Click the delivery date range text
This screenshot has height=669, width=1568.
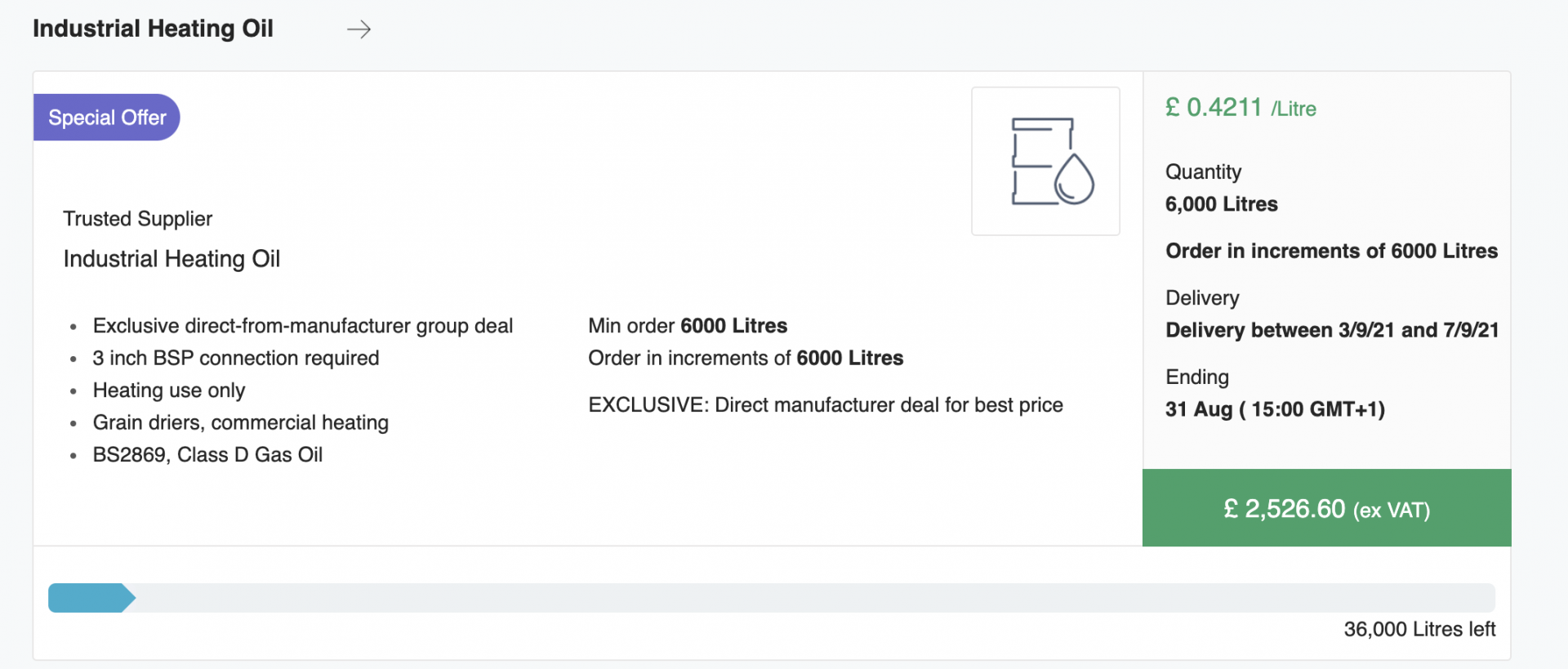(x=1332, y=330)
